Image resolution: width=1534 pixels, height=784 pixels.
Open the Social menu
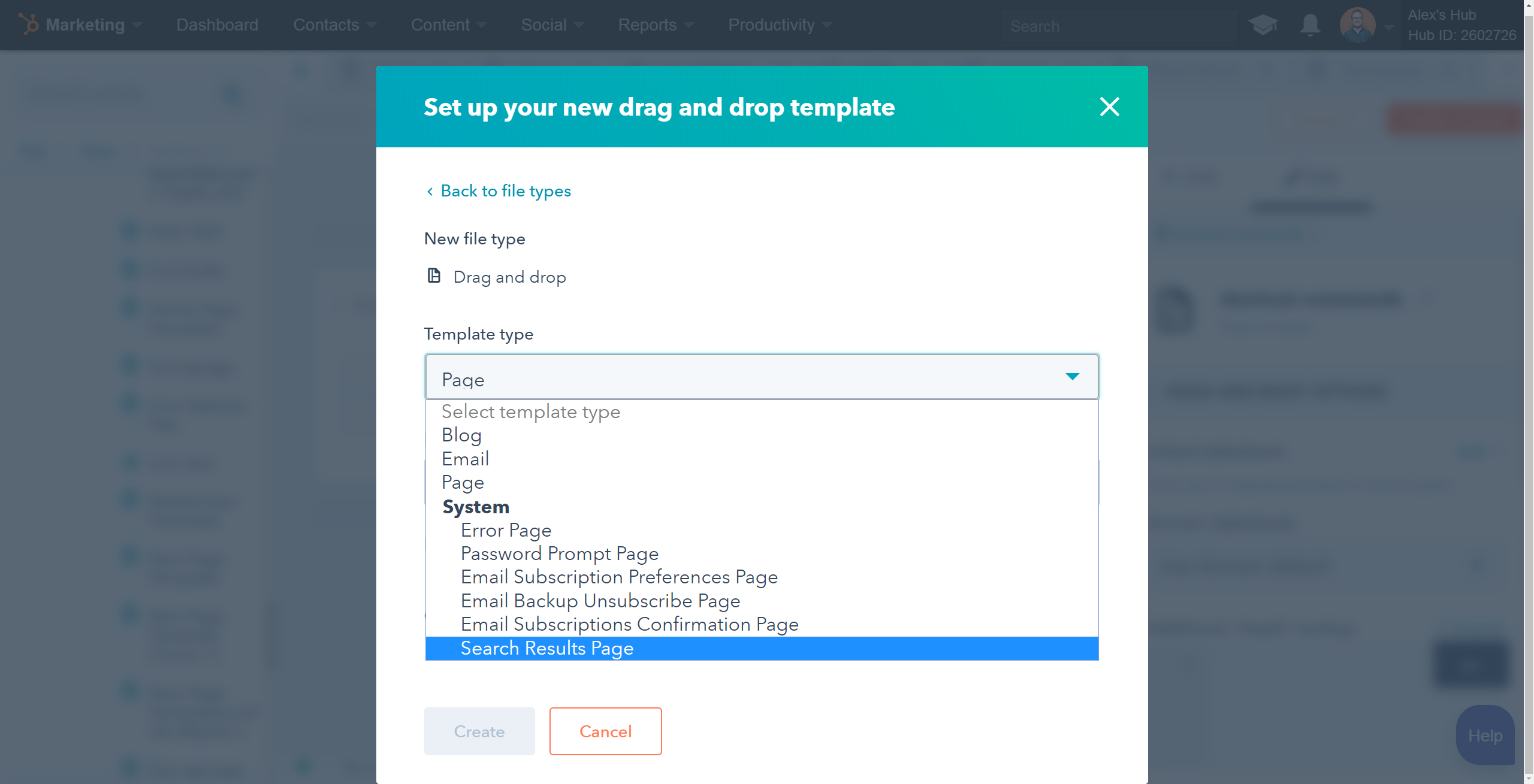point(552,25)
